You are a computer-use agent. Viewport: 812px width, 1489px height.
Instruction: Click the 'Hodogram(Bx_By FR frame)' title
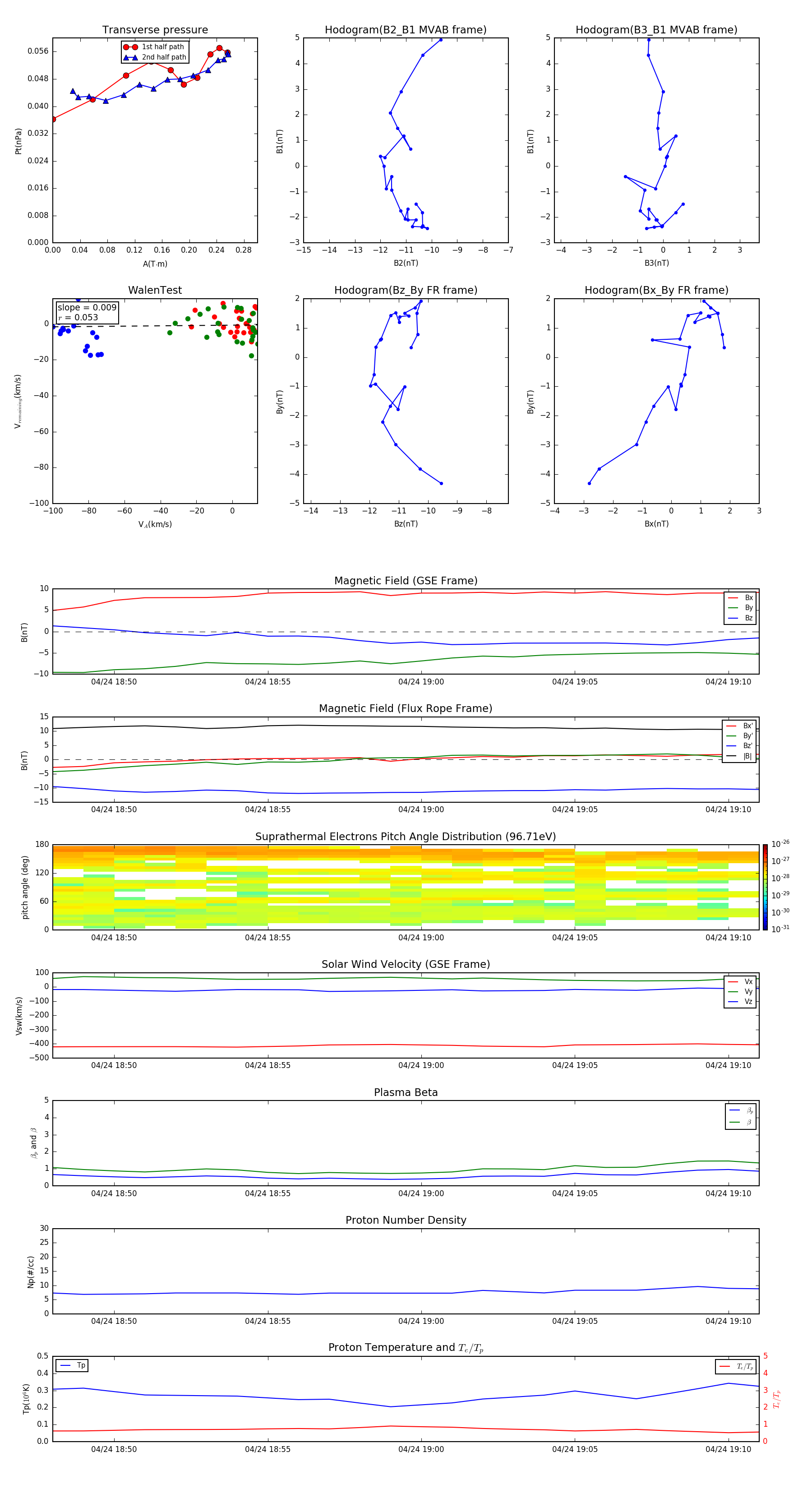[x=656, y=290]
